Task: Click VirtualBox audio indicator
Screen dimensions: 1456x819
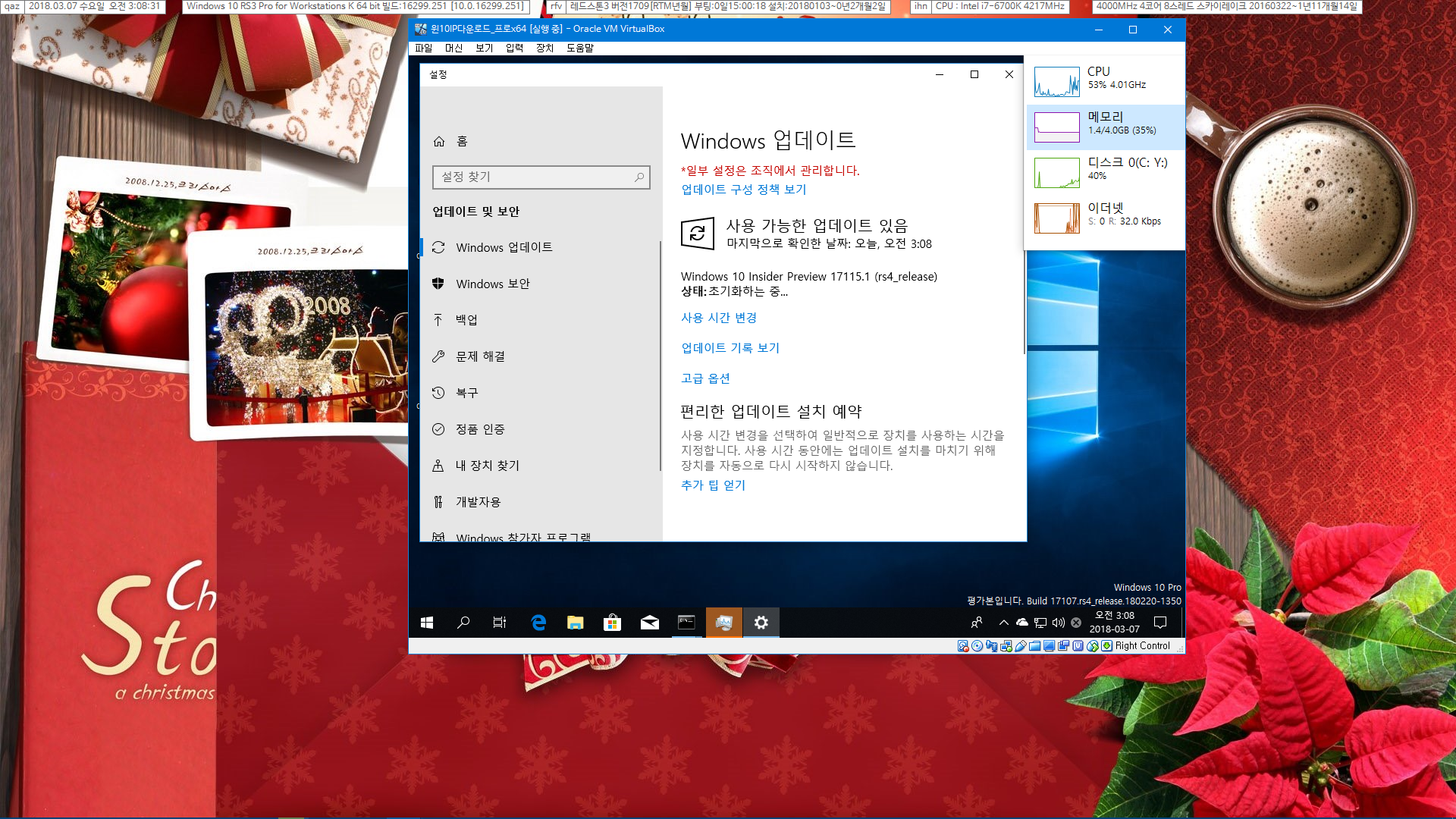Action: [991, 646]
